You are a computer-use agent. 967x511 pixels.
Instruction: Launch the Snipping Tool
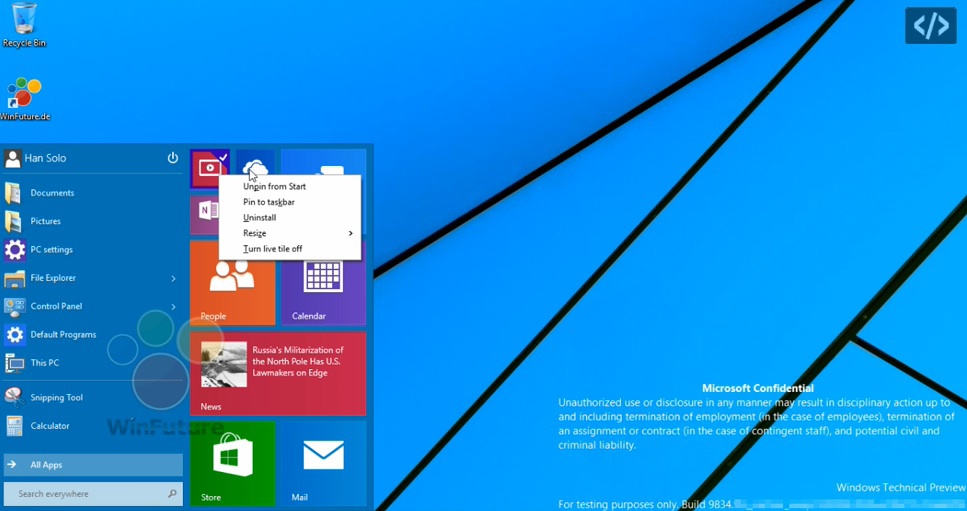(x=93, y=398)
